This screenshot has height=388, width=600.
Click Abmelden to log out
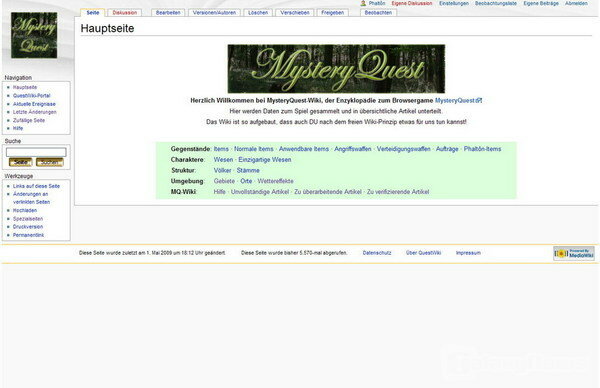click(576, 3)
